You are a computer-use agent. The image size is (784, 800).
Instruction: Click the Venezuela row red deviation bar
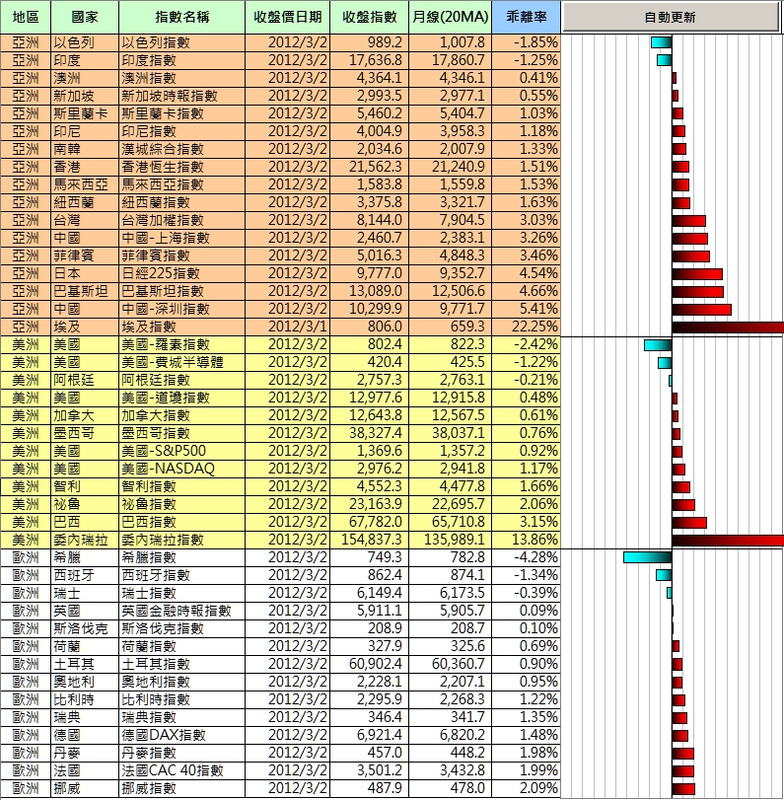click(x=728, y=540)
